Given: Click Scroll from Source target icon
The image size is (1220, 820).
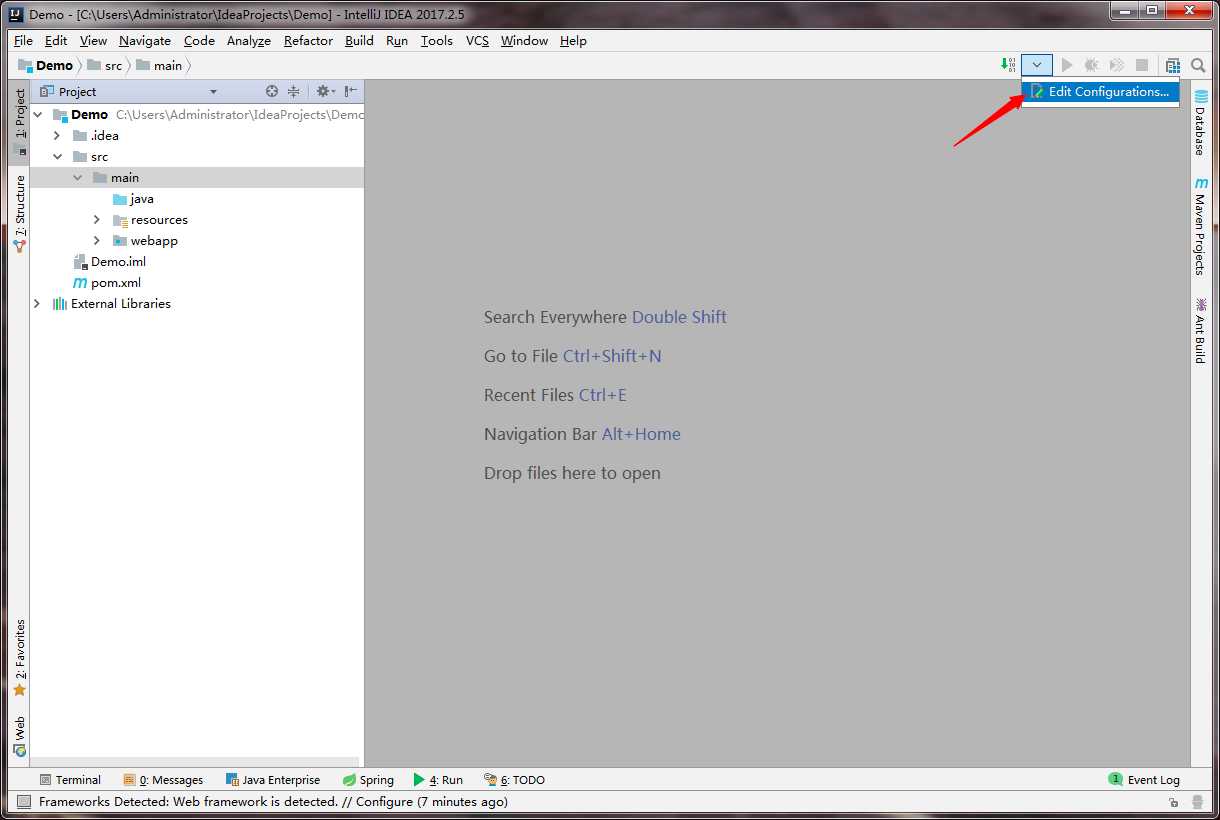Looking at the screenshot, I should (x=272, y=91).
